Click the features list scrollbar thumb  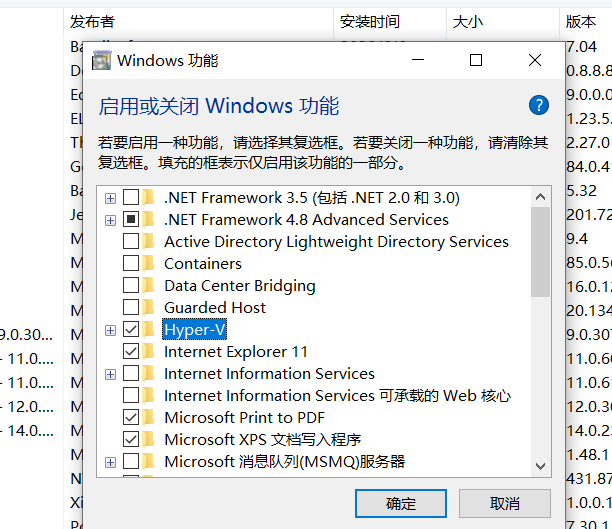[x=541, y=252]
